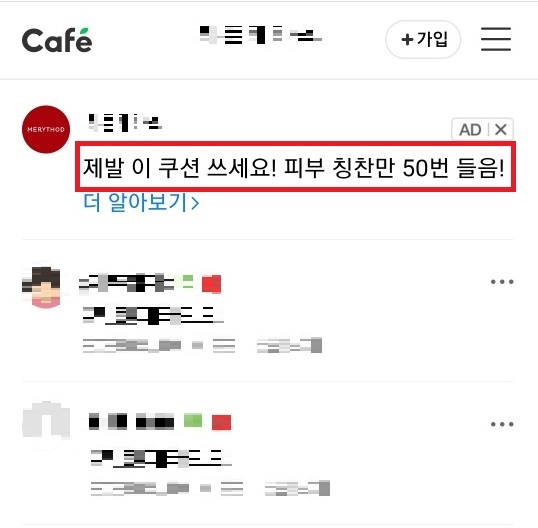Image resolution: width=538 pixels, height=528 pixels.
Task: Open the second post's blurred title
Action: [161, 458]
